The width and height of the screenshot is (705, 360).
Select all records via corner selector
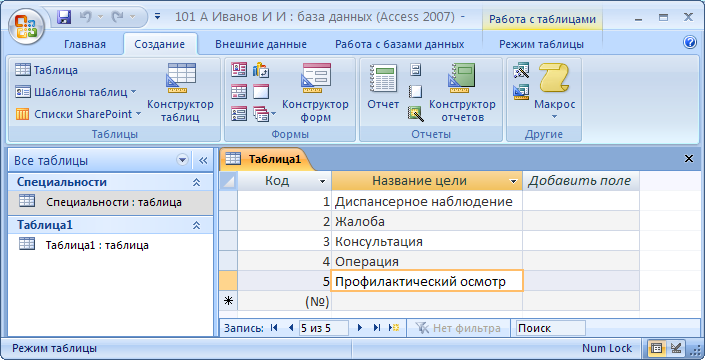pyautogui.click(x=228, y=181)
